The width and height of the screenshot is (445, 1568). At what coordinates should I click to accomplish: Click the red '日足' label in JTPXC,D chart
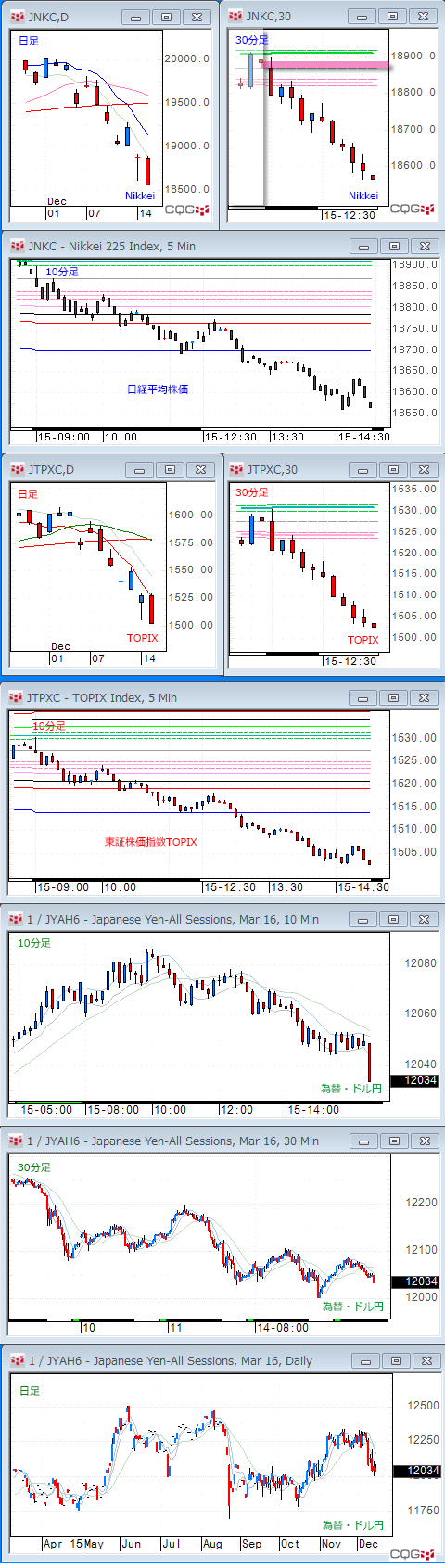coord(29,494)
